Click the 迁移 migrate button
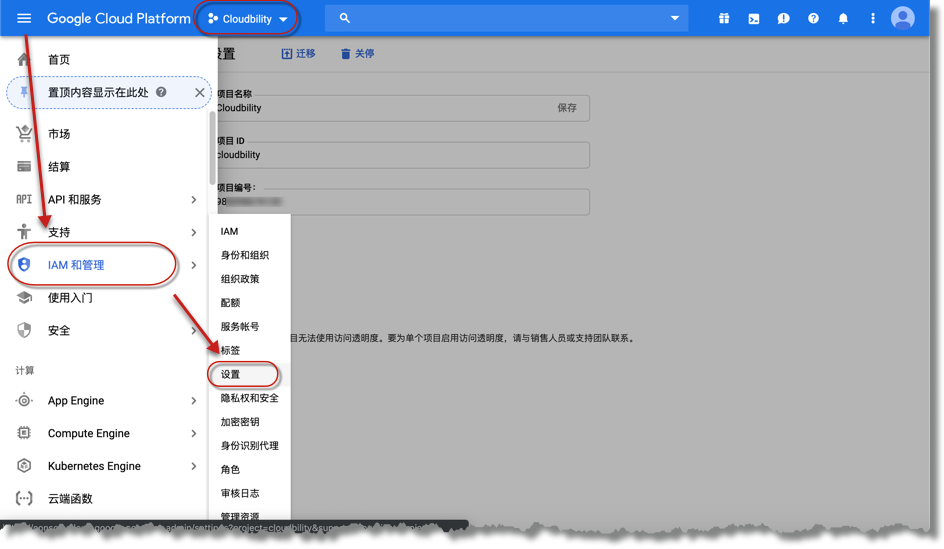The width and height of the screenshot is (944, 549). pyautogui.click(x=299, y=54)
